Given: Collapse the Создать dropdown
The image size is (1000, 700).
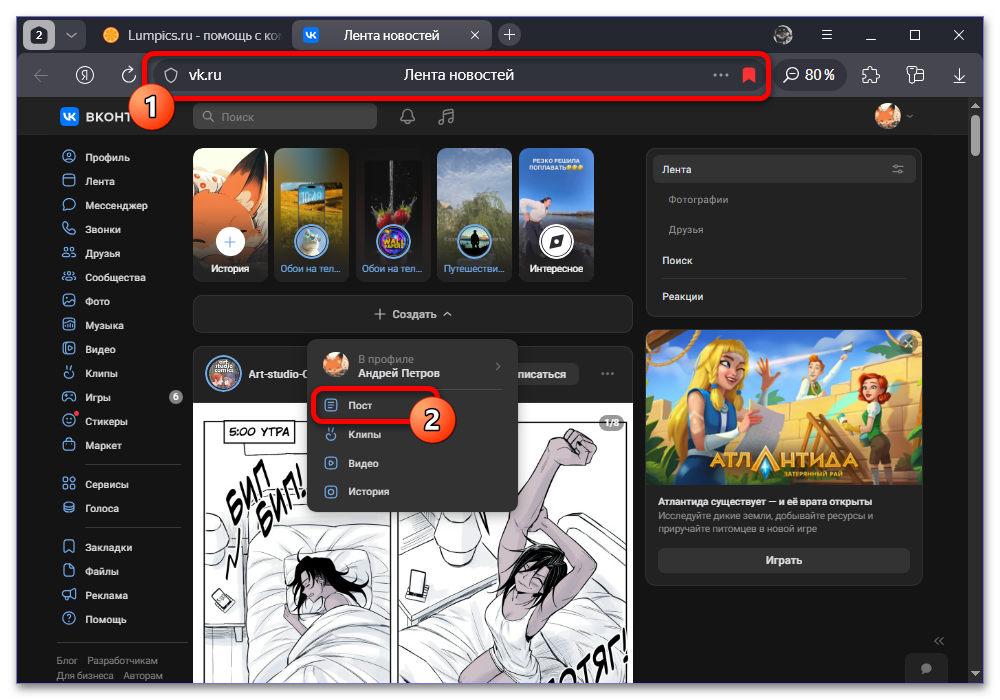Looking at the screenshot, I should coord(413,314).
